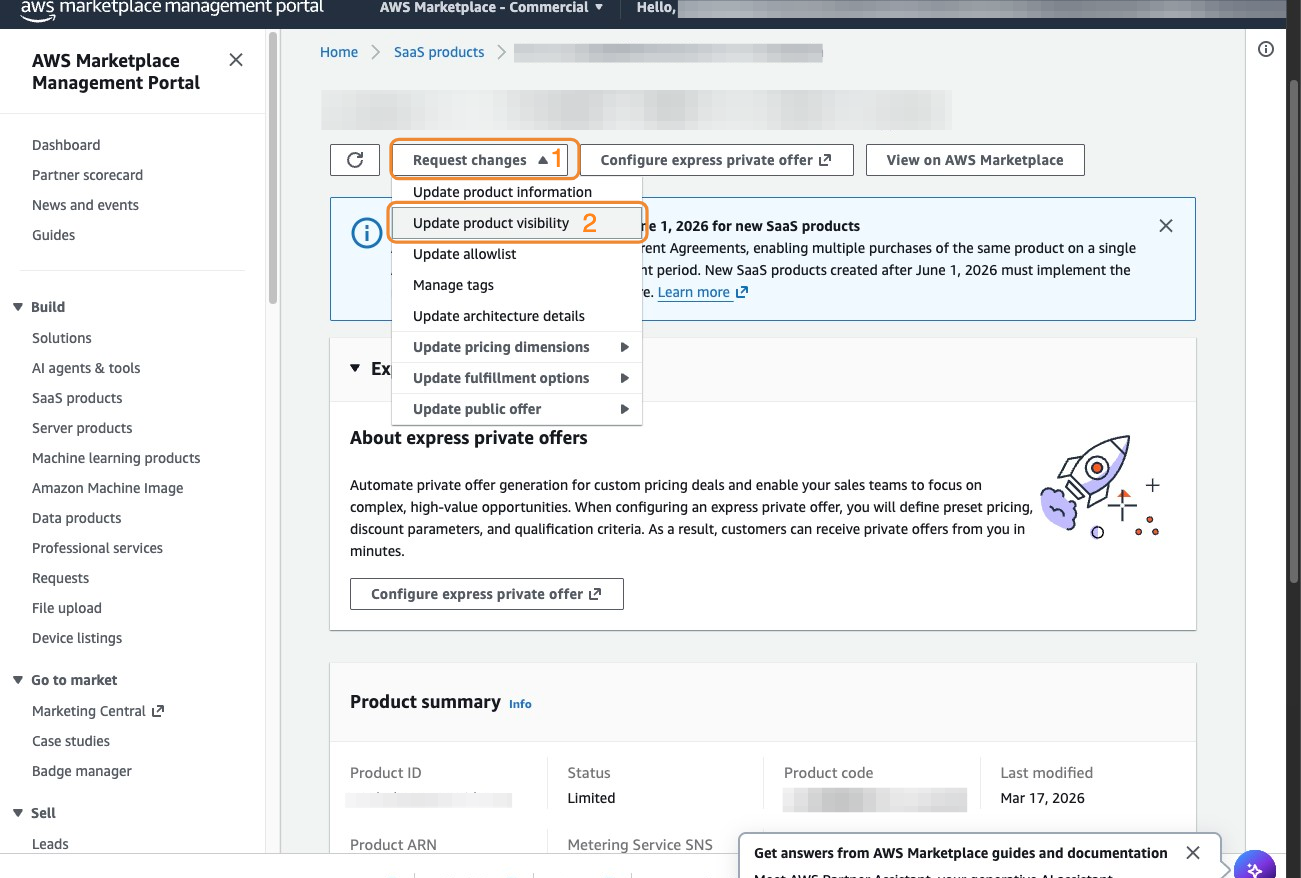Click the AWS Marketplace Management Portal logo
The width and height of the screenshot is (1301, 878).
click(x=172, y=8)
